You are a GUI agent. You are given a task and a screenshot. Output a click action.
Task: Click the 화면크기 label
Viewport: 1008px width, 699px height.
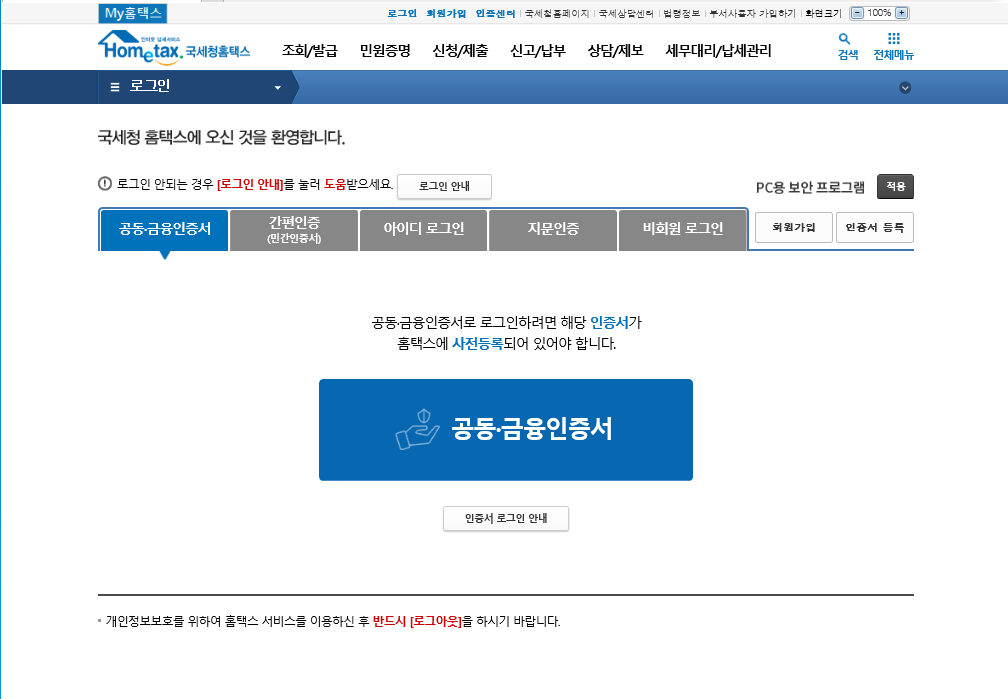click(x=823, y=14)
